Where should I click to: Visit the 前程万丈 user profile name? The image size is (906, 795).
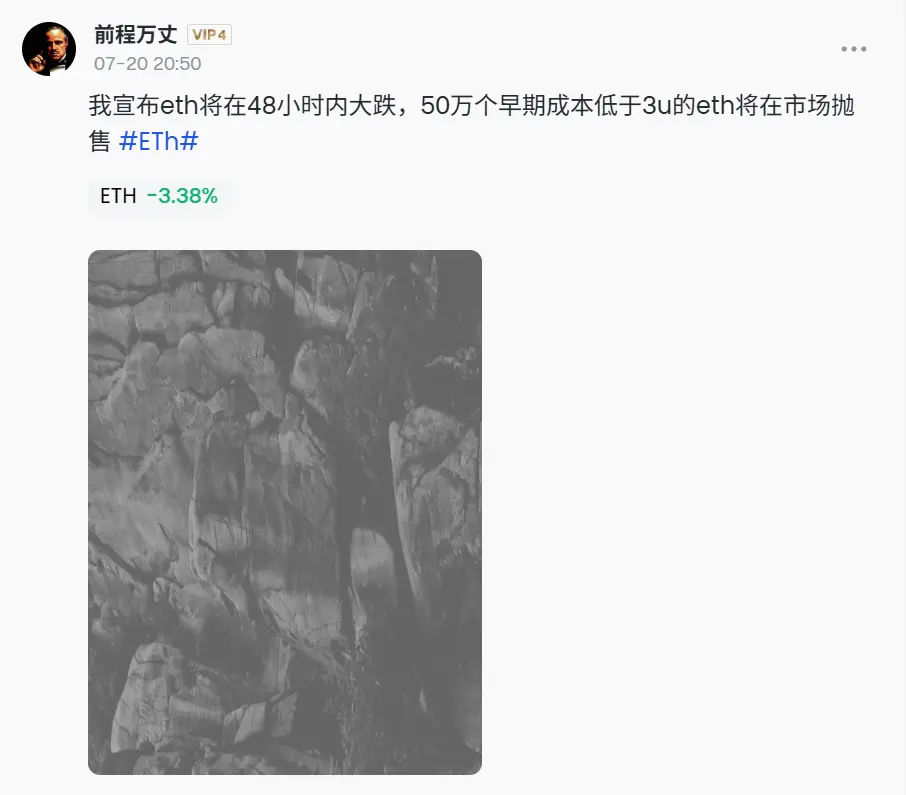[x=136, y=35]
